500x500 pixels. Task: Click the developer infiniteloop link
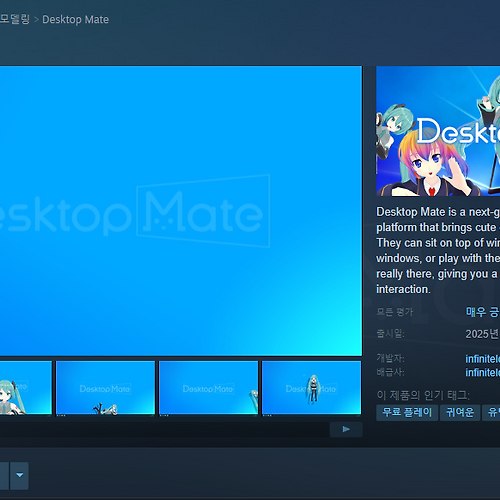tap(482, 359)
